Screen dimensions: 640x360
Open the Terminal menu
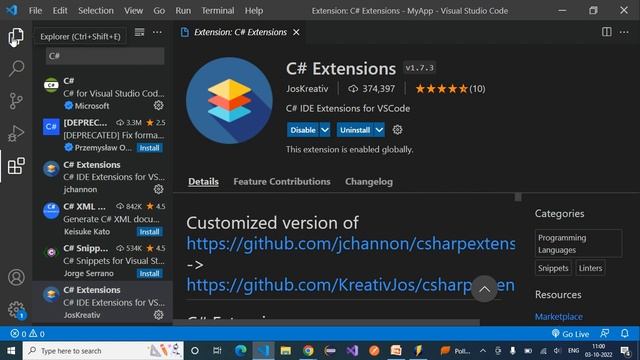coord(218,11)
